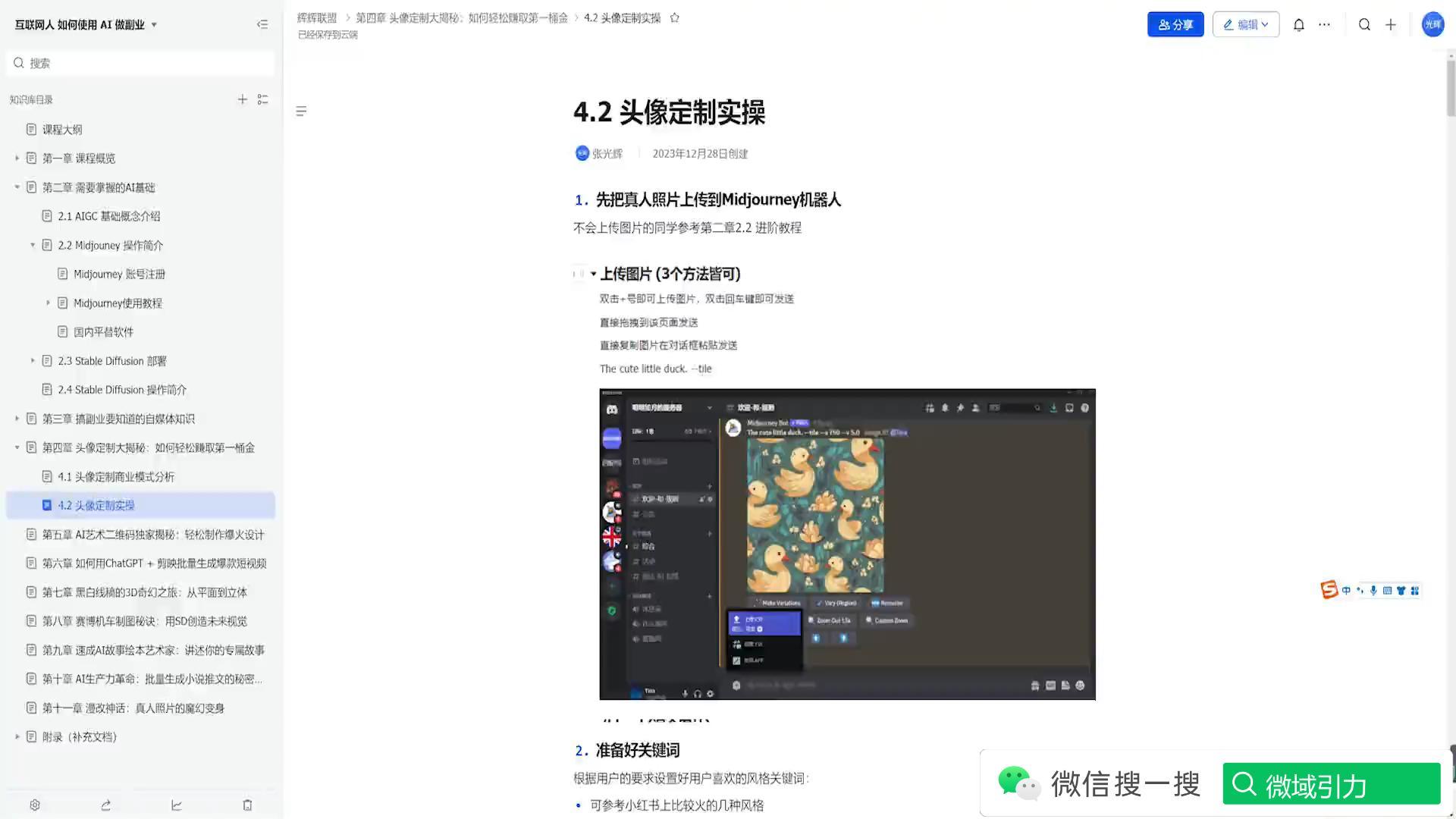
Task: Expand 第一章 课程概览 tree node
Action: (17, 158)
